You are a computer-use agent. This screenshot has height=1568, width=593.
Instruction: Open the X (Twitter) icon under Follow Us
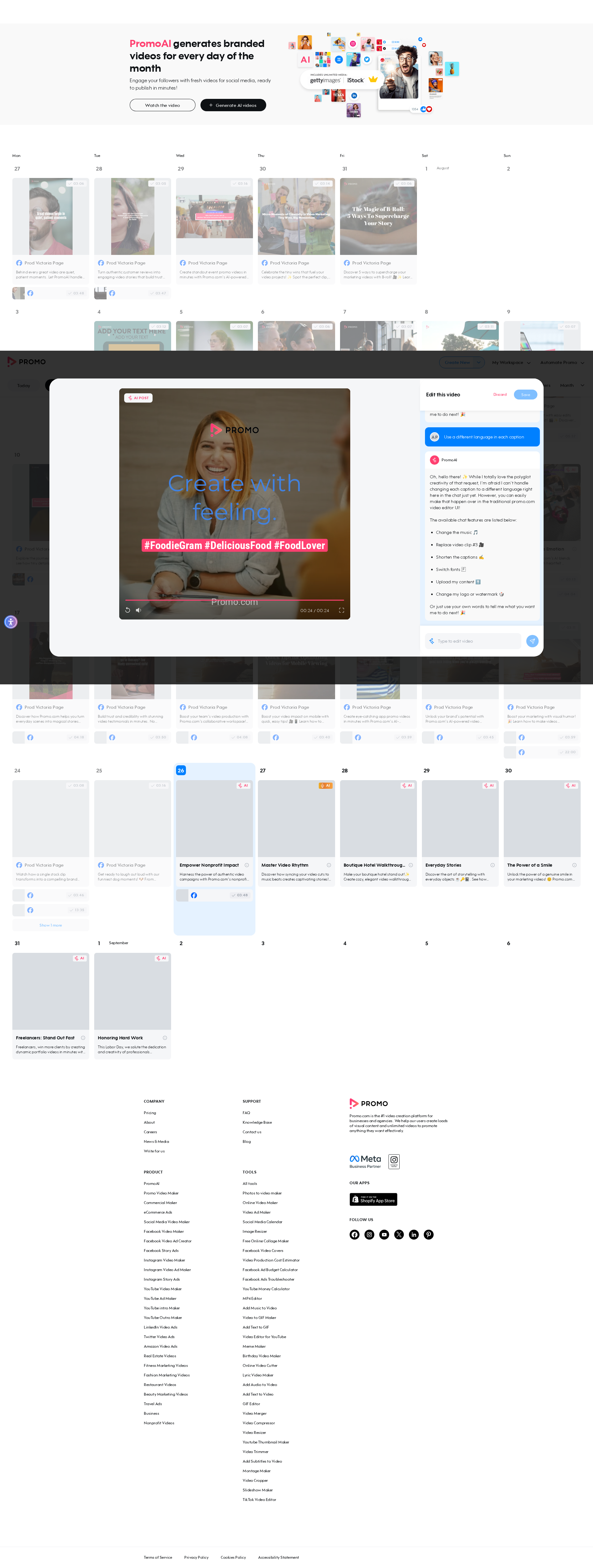399,1234
